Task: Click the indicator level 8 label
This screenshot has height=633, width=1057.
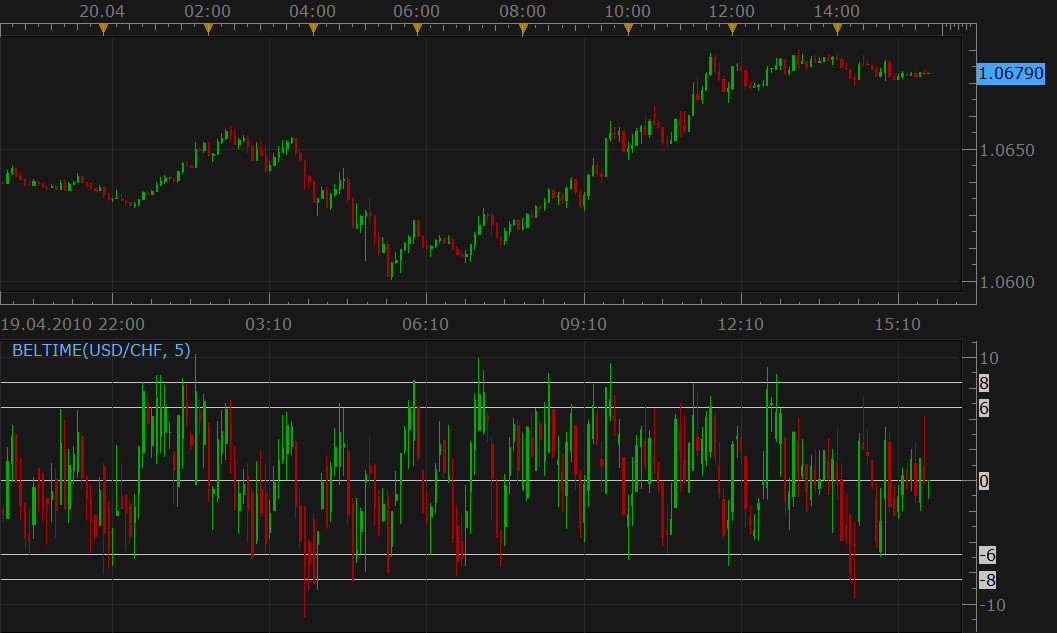Action: [x=984, y=383]
